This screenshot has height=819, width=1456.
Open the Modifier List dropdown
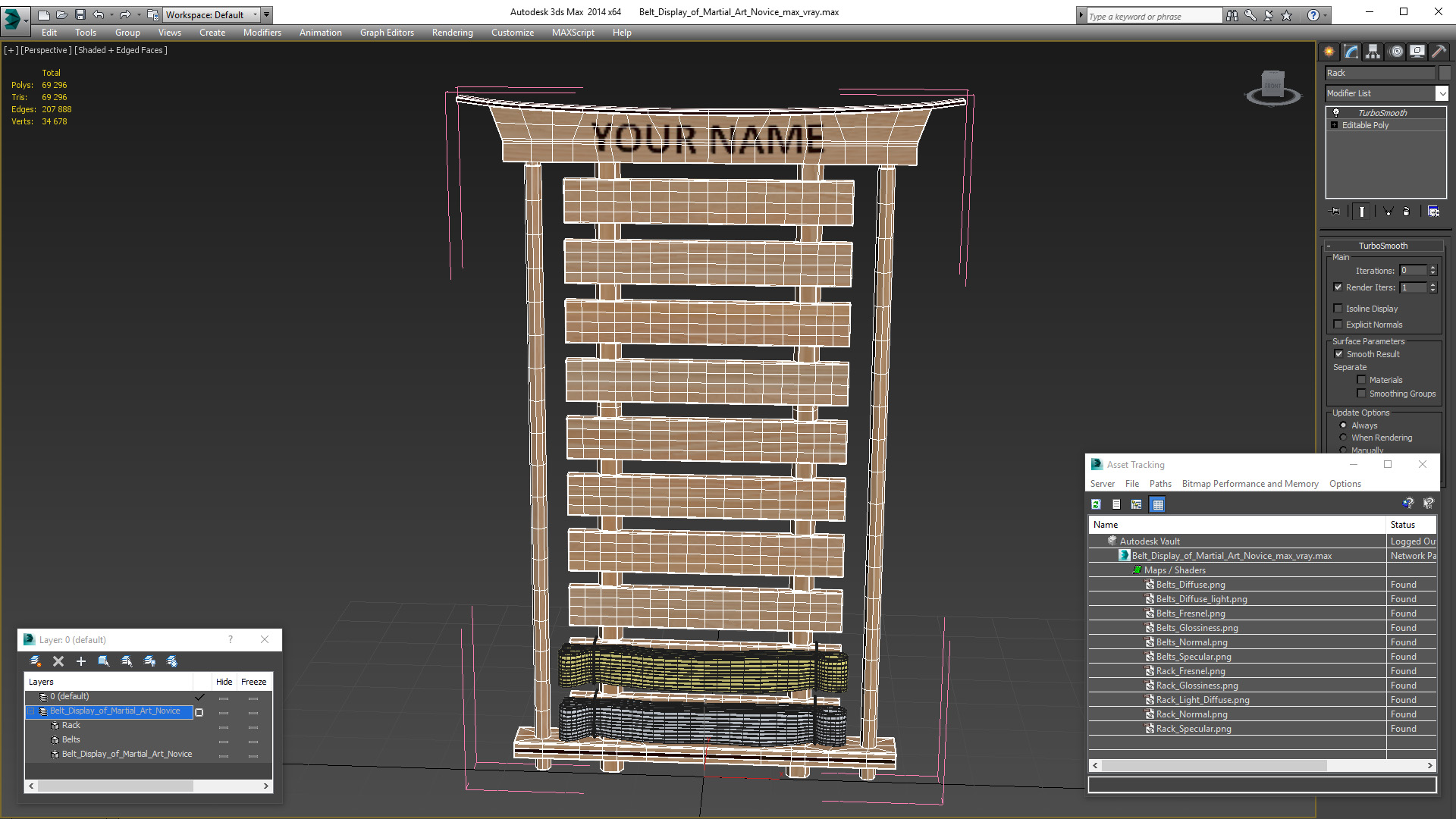tap(1441, 93)
